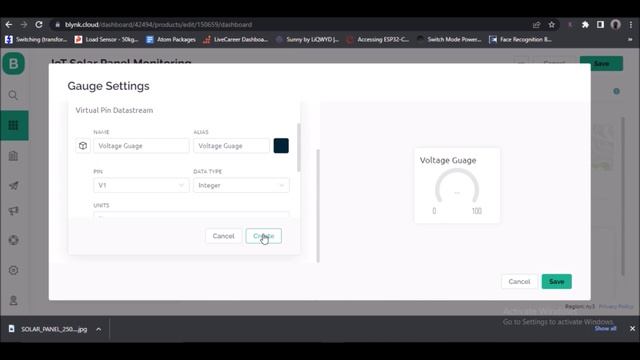The width and height of the screenshot is (640, 360).
Task: Click the share page icon in the address bar
Action: click(x=536, y=25)
